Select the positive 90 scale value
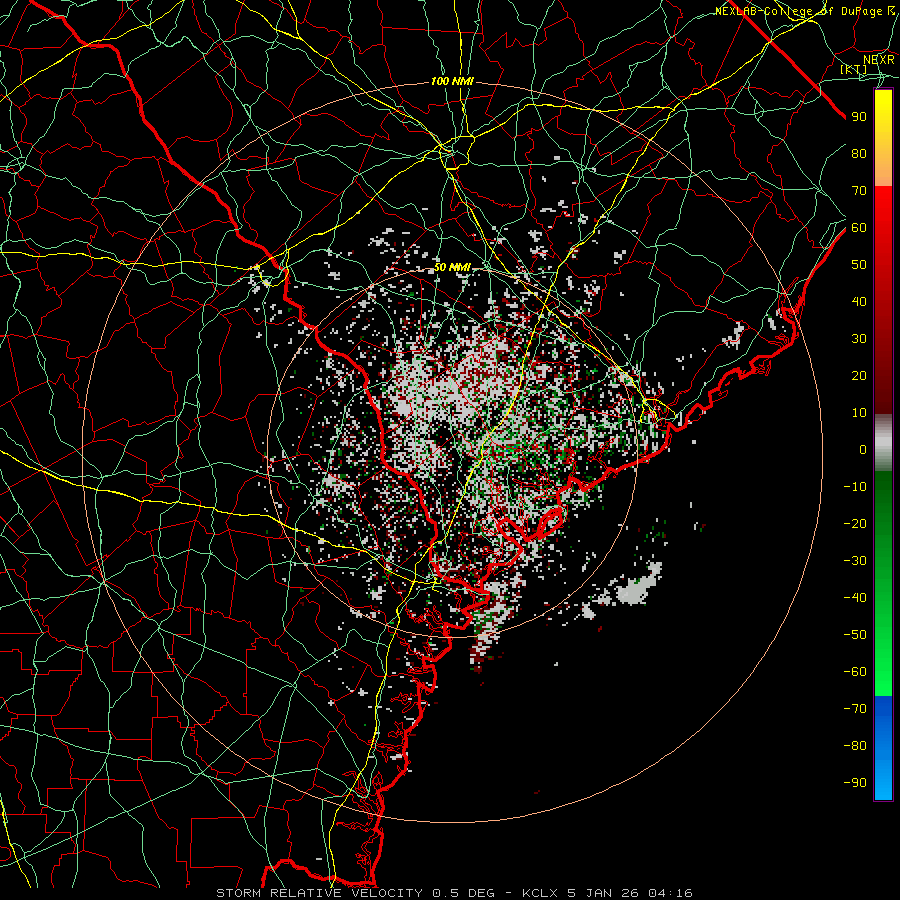The height and width of the screenshot is (900, 900). (859, 117)
